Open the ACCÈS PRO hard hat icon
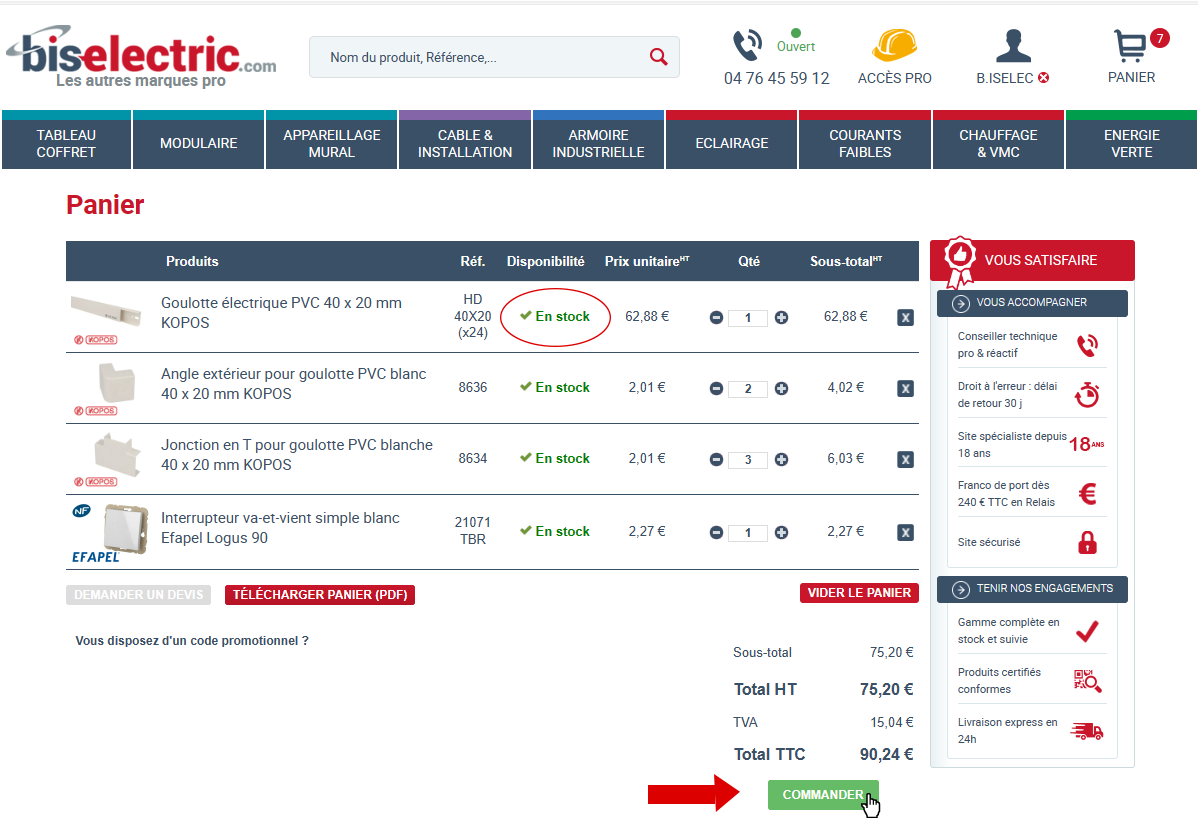The height and width of the screenshot is (821, 1198). (893, 46)
